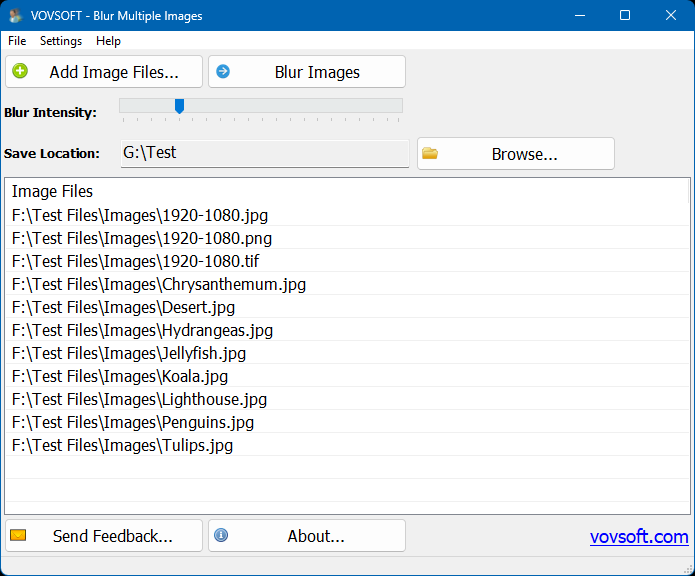This screenshot has width=695, height=576.
Task: Select the Lighthouse.jpg file row
Action: (348, 399)
